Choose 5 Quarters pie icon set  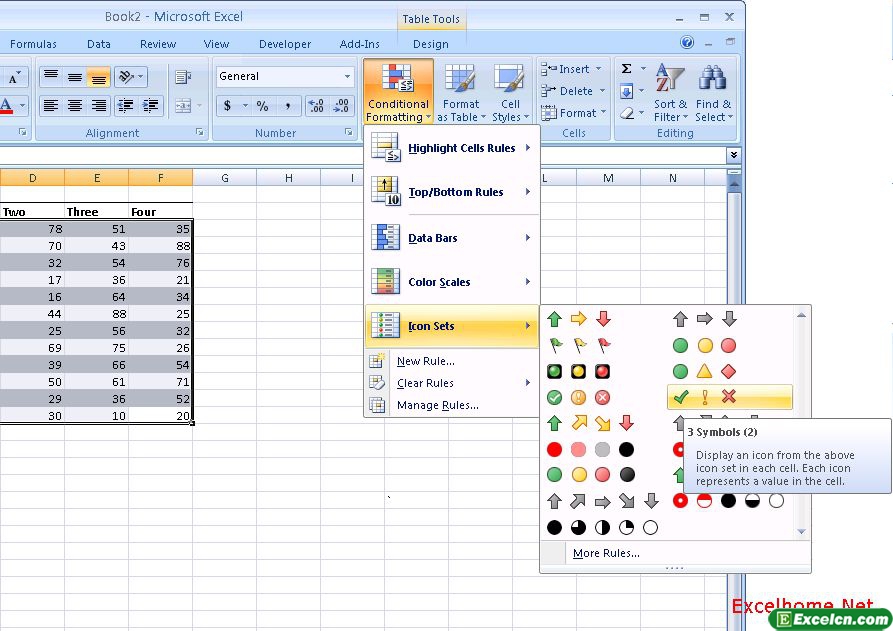click(602, 527)
